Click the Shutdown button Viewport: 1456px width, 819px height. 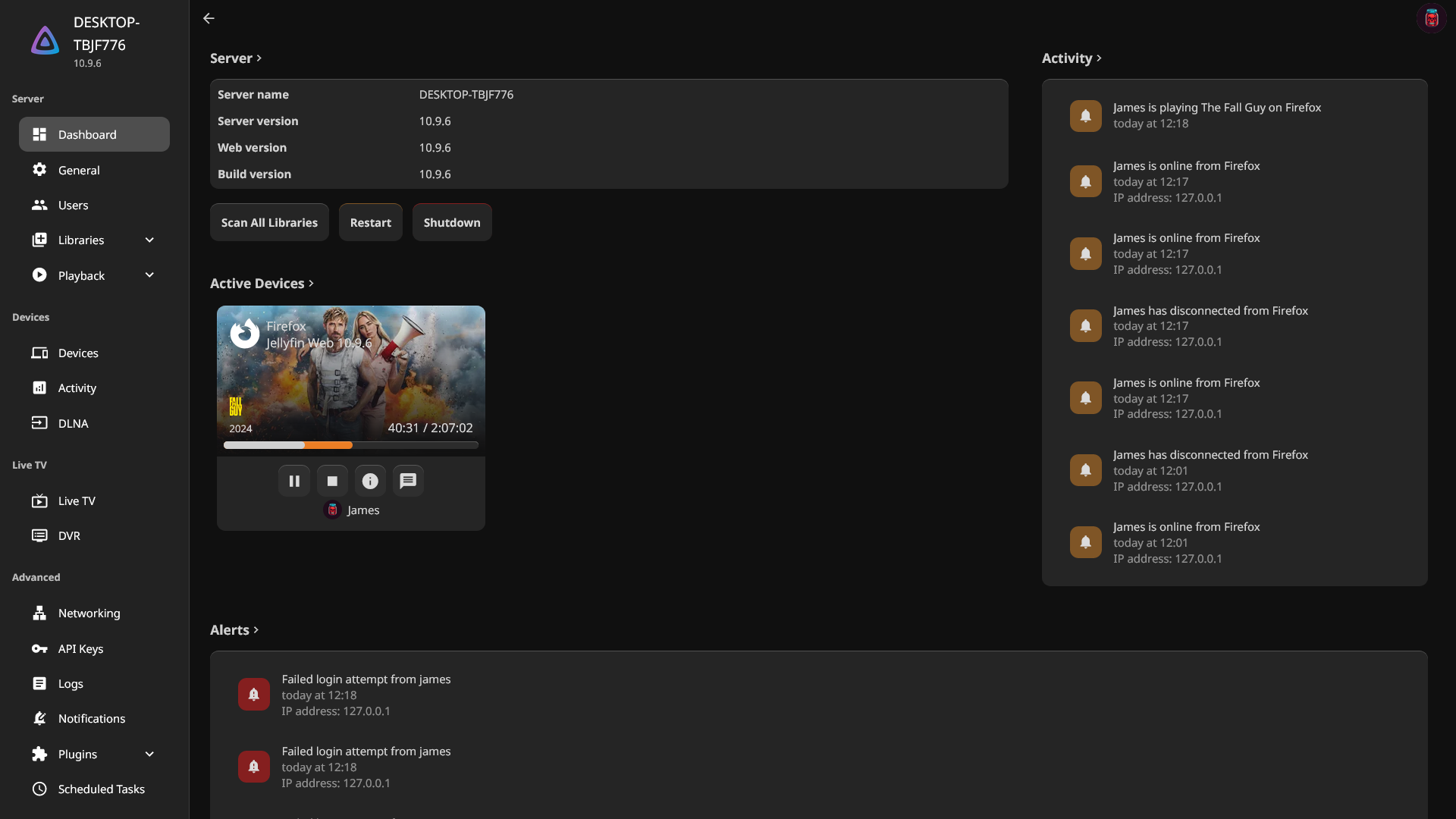(x=452, y=222)
